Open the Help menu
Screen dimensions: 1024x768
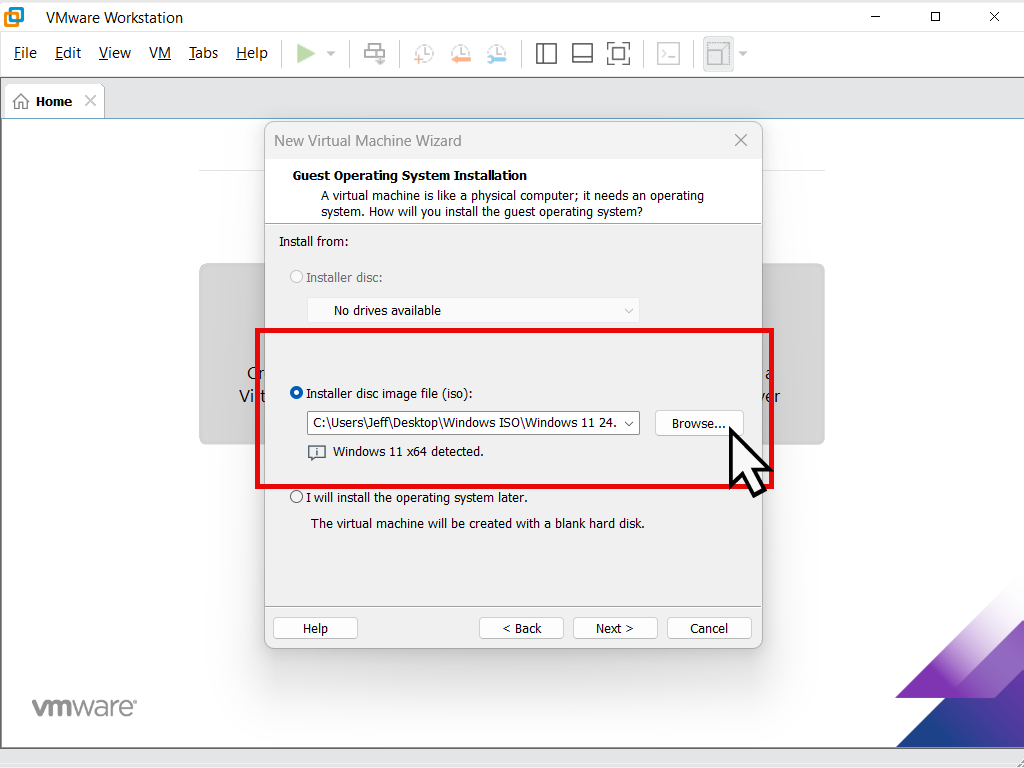point(252,53)
